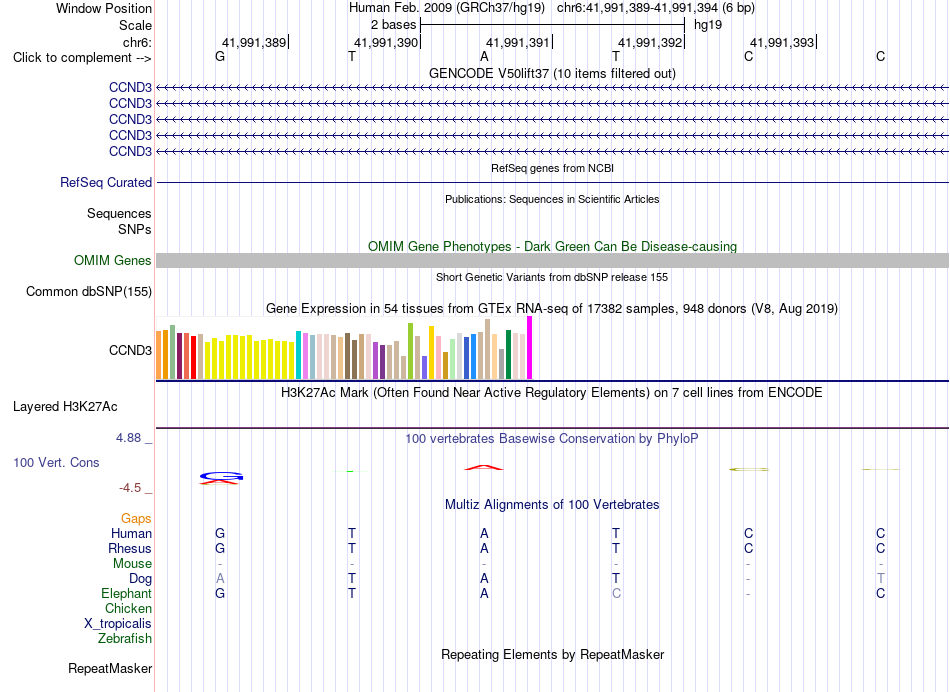Select the RepeatMasker track label
950x692 pixels.
coord(110,668)
